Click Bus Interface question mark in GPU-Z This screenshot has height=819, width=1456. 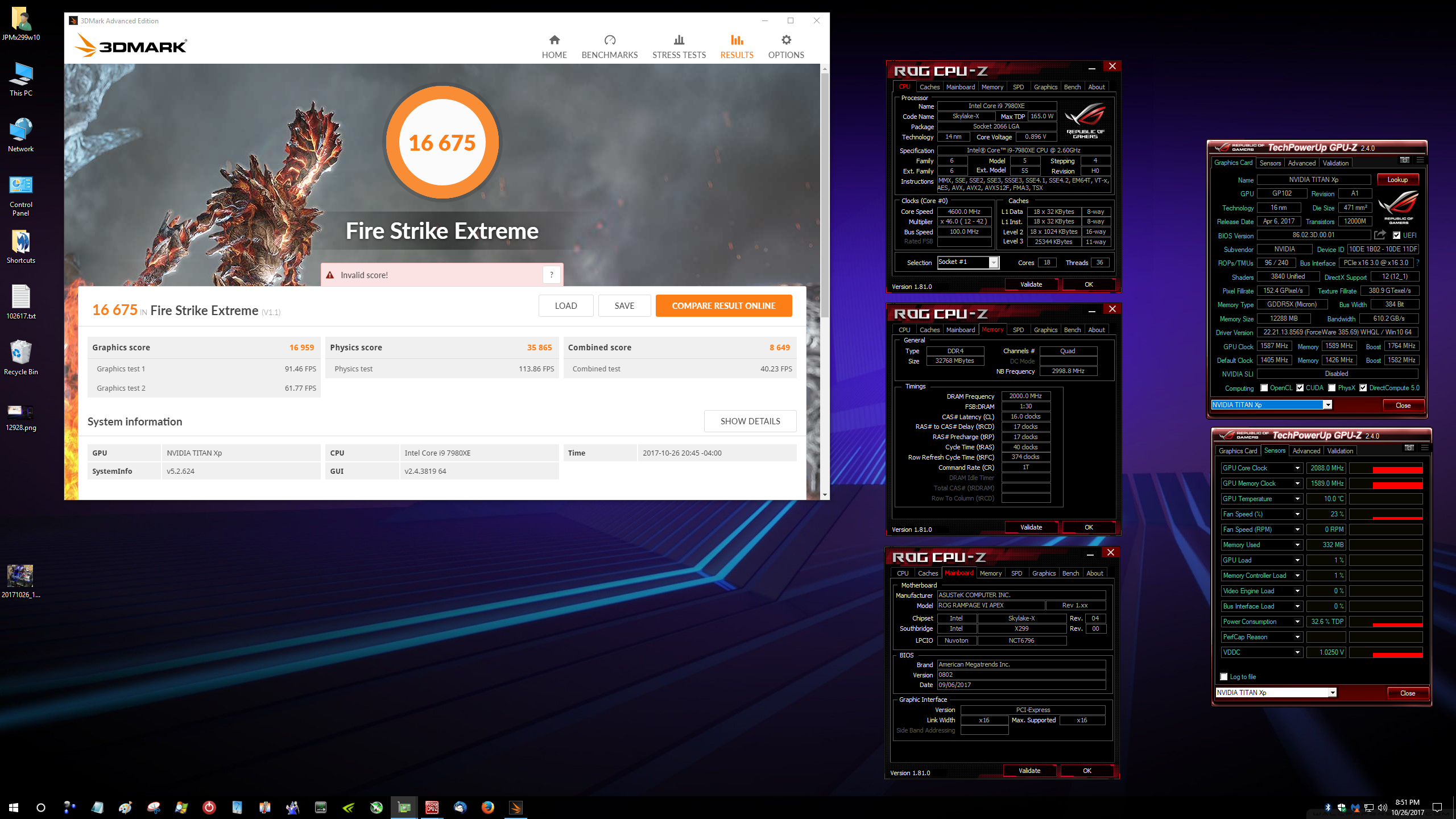[x=1417, y=263]
